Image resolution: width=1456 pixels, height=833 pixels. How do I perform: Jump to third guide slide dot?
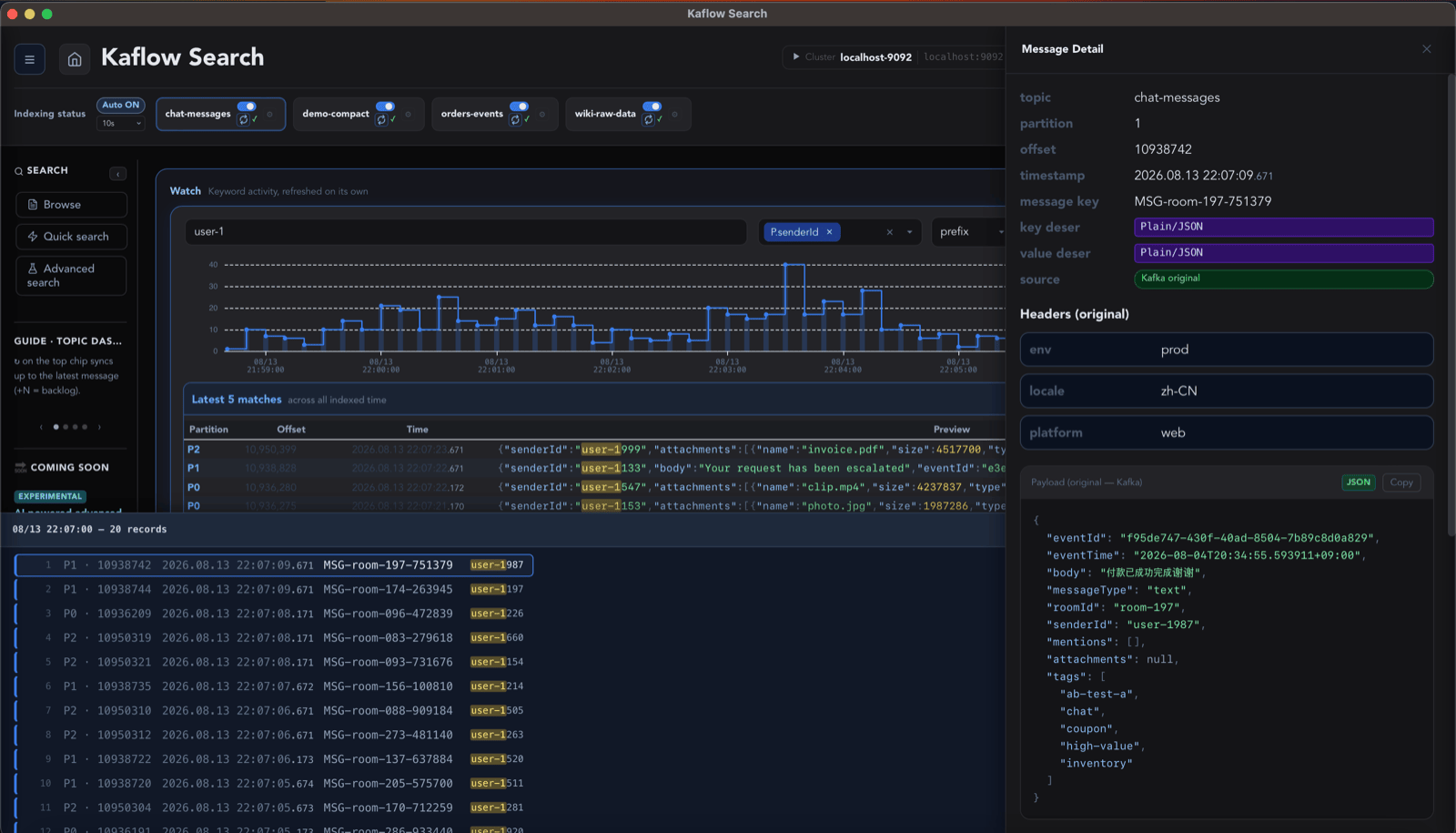click(x=76, y=426)
